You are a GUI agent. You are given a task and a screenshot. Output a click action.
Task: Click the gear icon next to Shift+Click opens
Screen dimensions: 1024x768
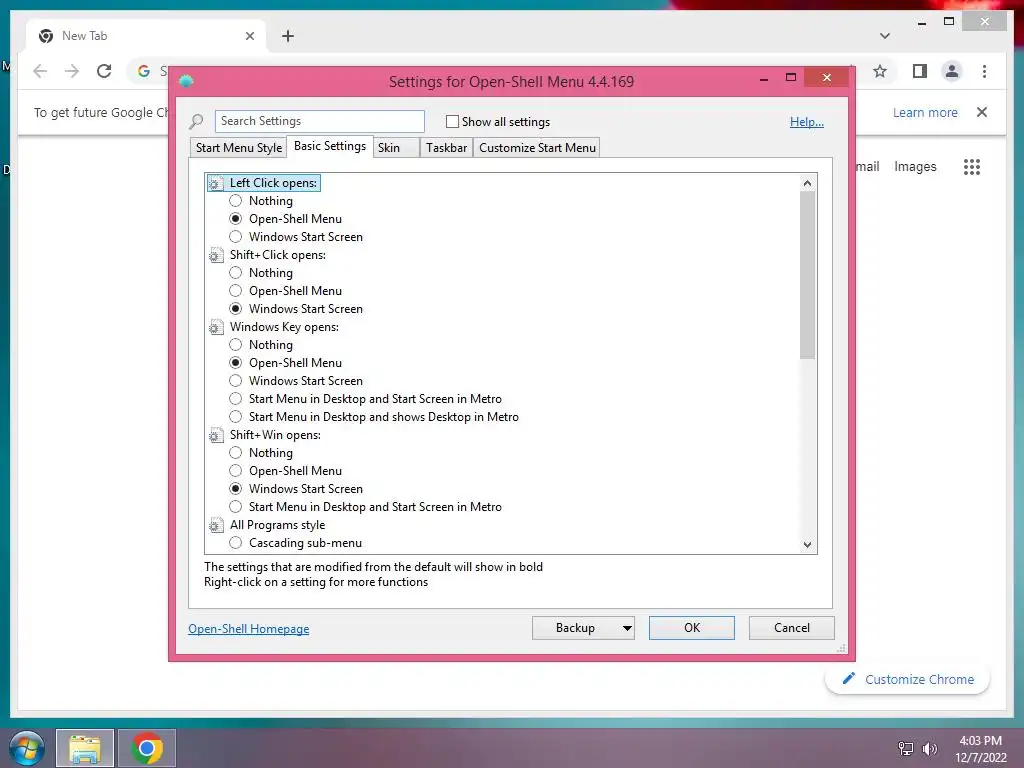click(x=216, y=255)
